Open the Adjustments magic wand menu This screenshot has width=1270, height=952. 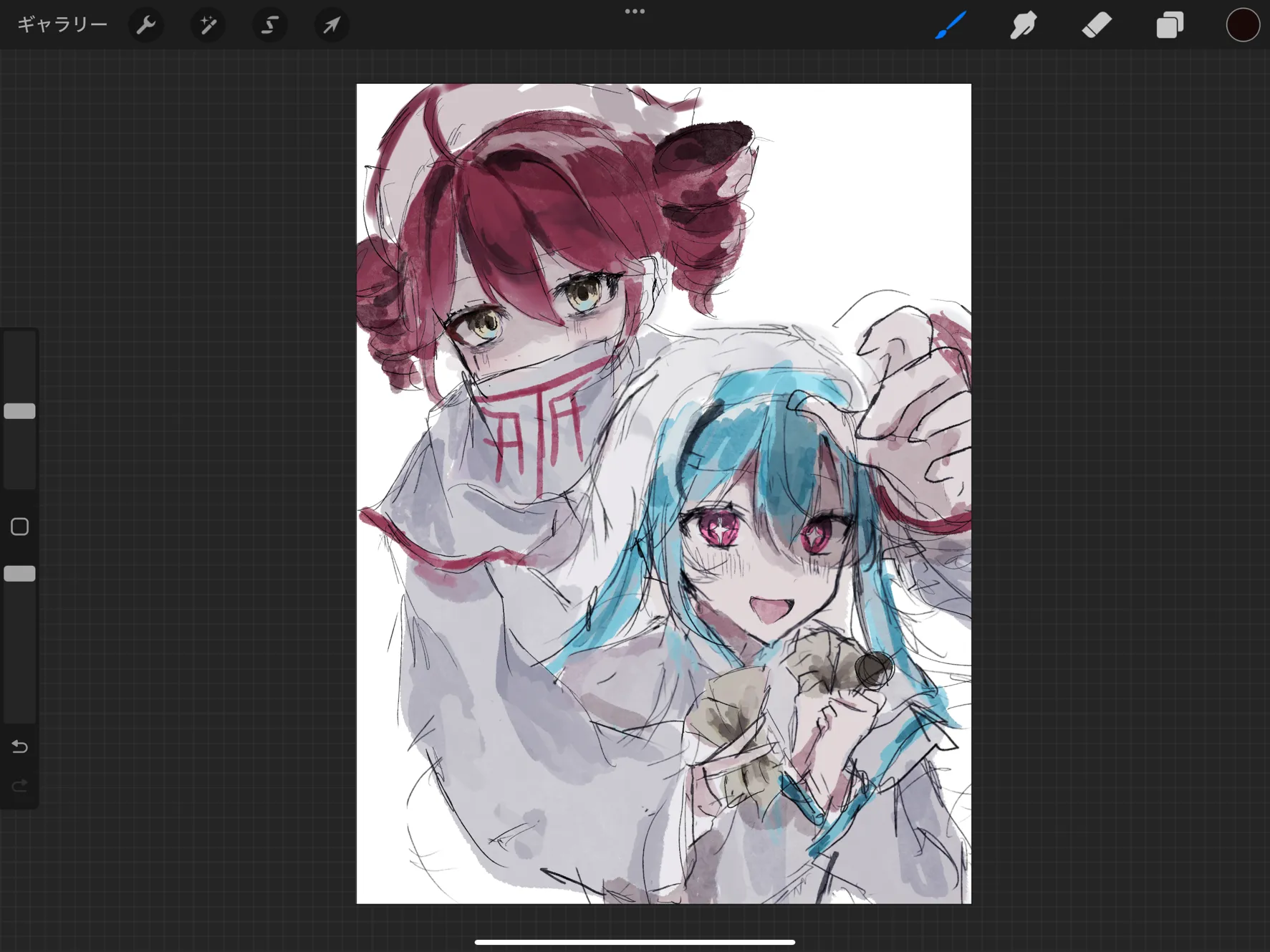click(x=208, y=25)
